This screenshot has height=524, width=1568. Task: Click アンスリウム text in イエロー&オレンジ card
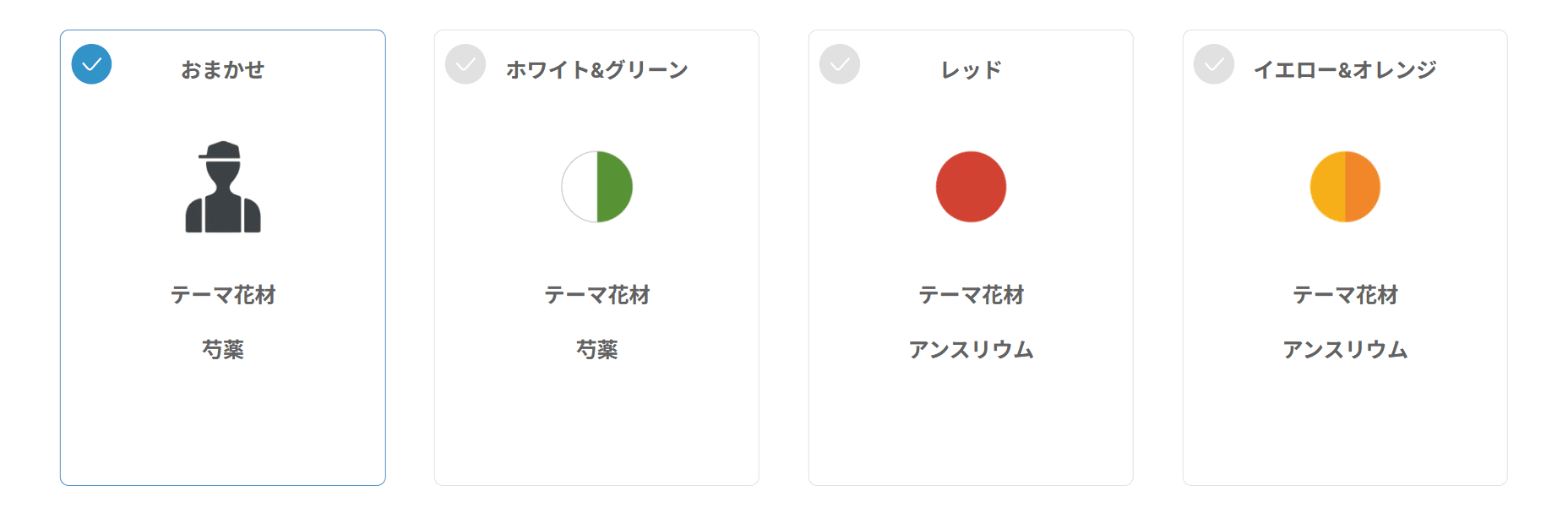coord(1346,349)
